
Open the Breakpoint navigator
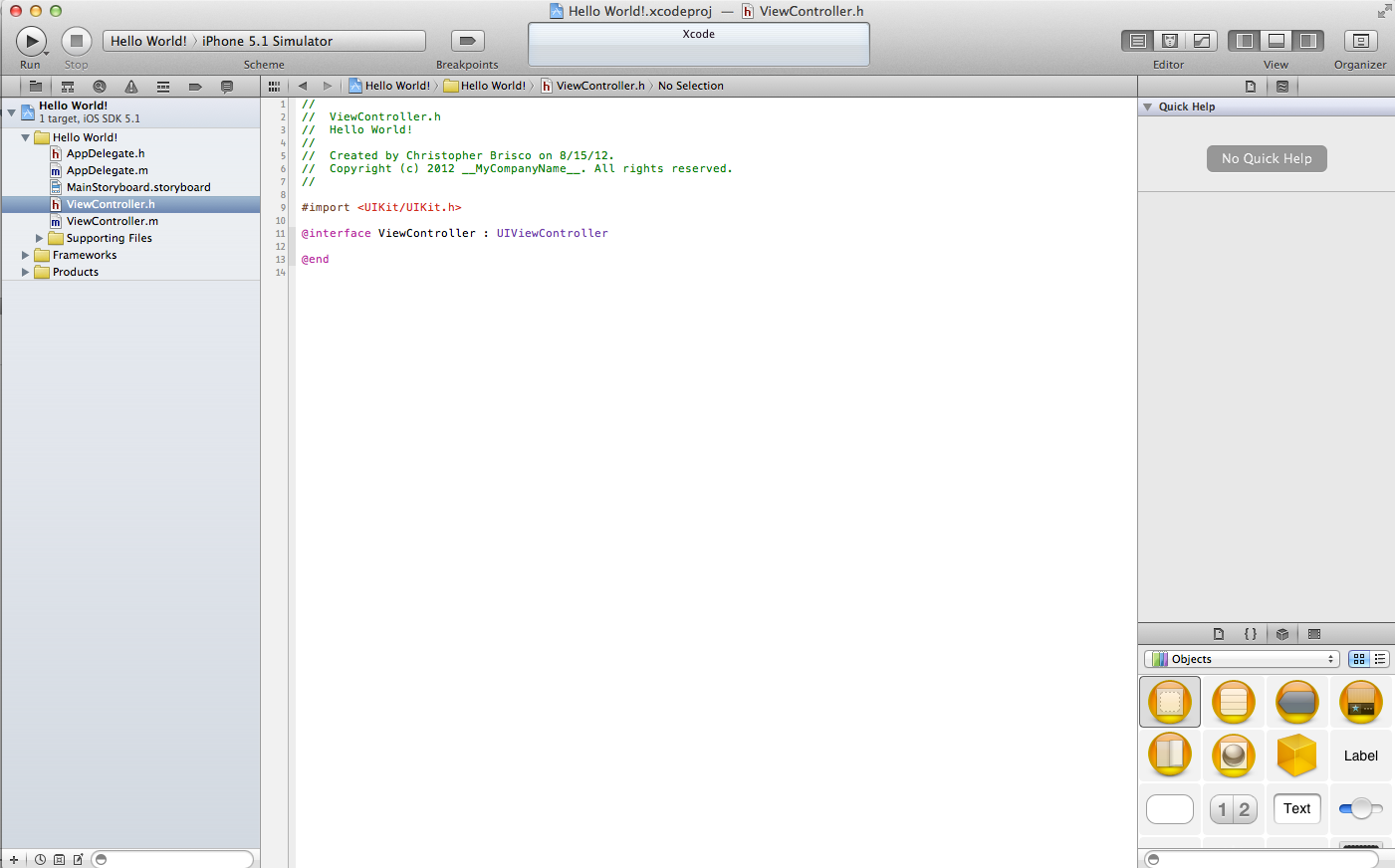tap(194, 86)
